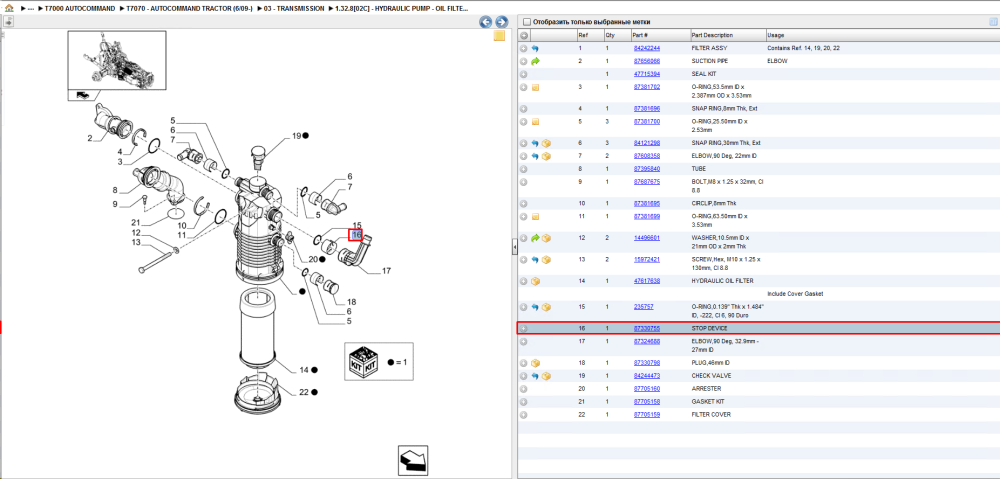Click the tractor overview thumbnail
Viewport: 1000px width, 479px height.
tap(117, 61)
